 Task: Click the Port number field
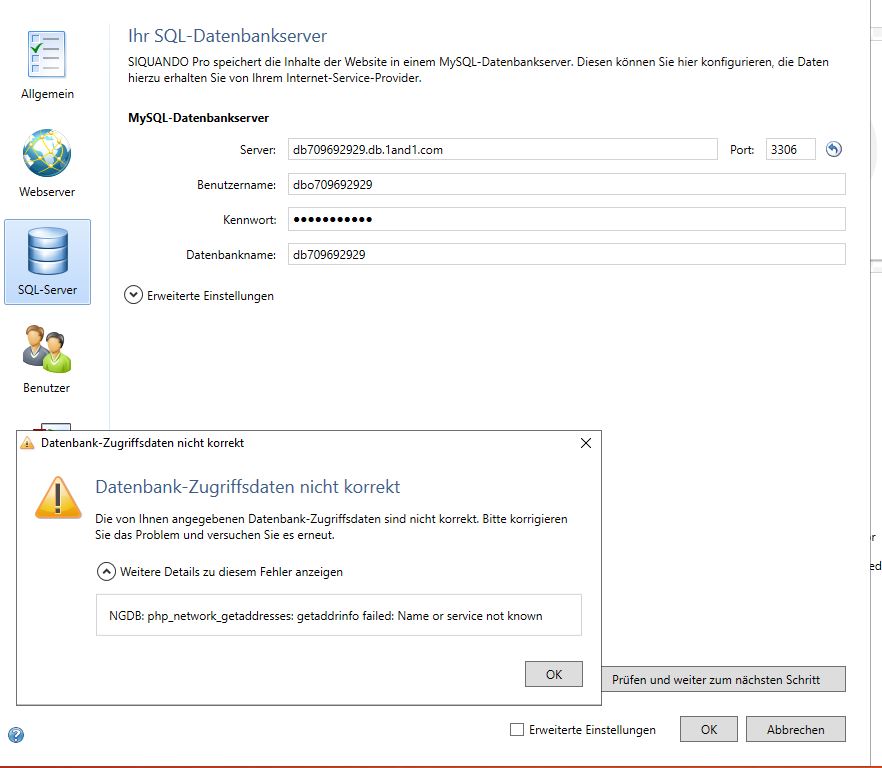pos(790,150)
